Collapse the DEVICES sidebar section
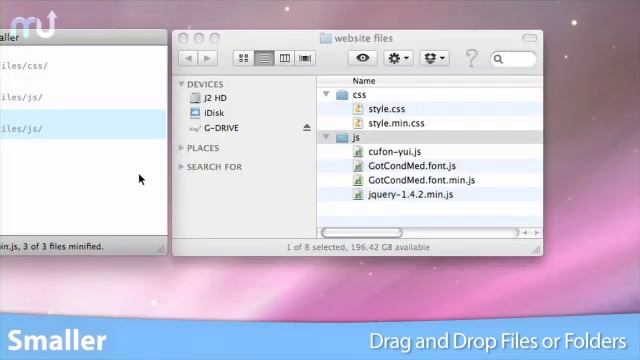Screen dimensions: 640x360 pyautogui.click(x=181, y=84)
